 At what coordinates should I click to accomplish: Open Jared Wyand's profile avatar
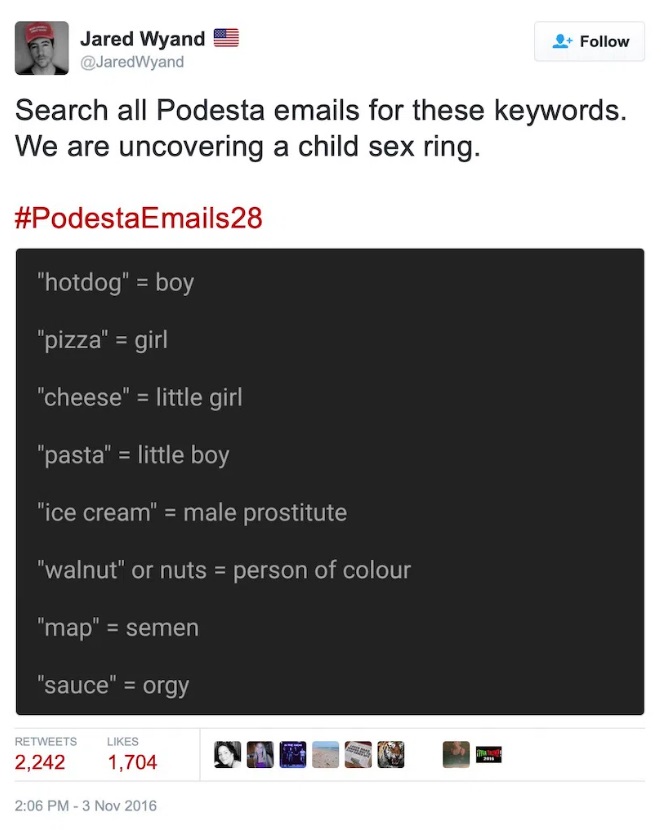(41, 48)
